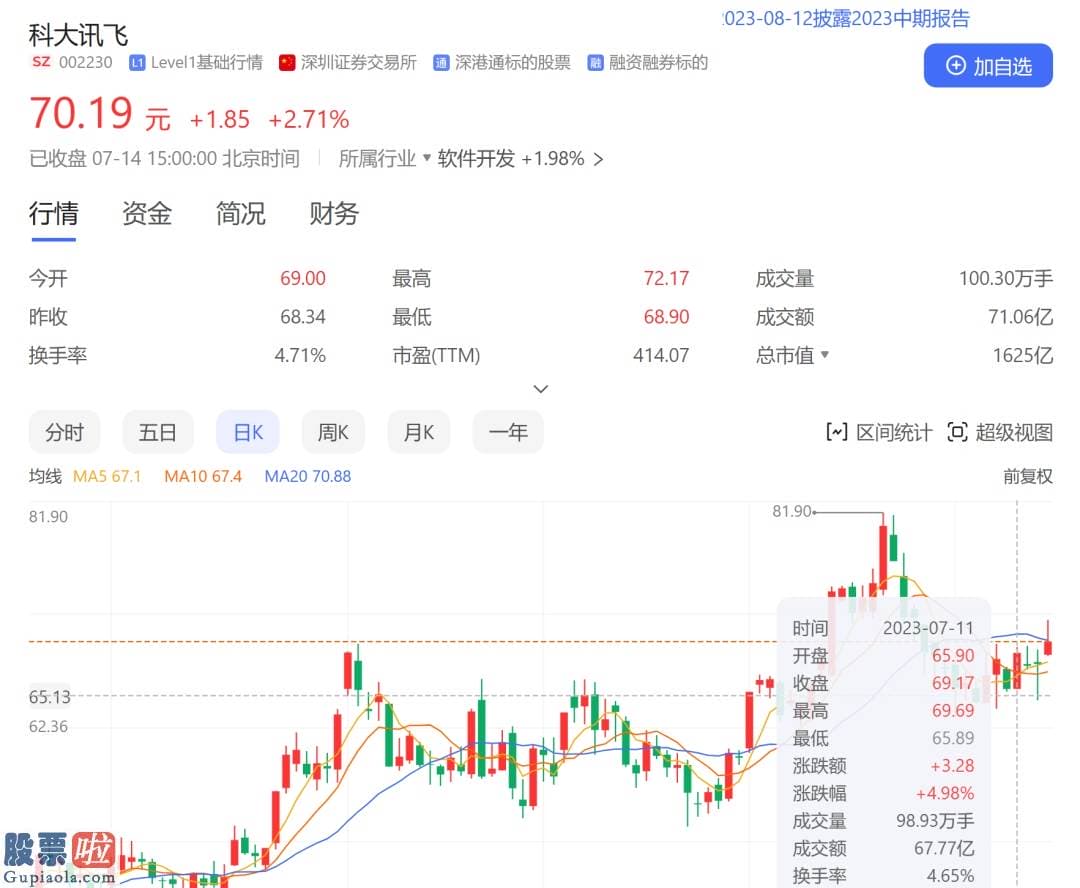The width and height of the screenshot is (1080, 888).
Task: Click the 总市值 value 1625亿
Action: tap(1023, 355)
